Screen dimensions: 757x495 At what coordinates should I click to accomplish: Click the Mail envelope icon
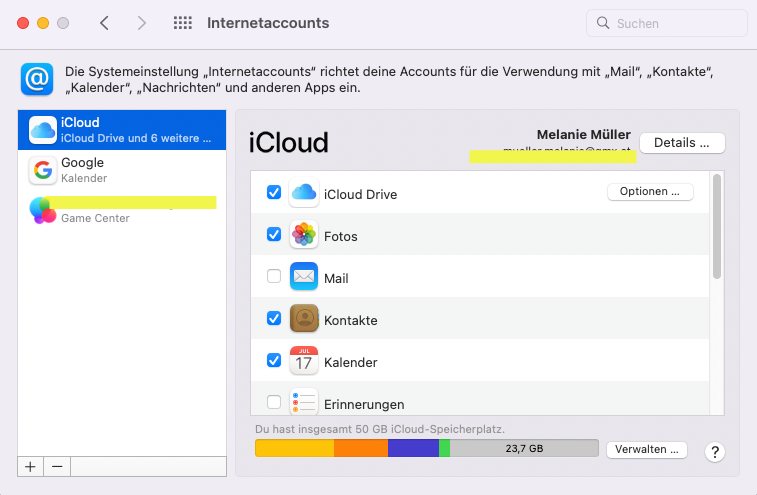point(304,277)
